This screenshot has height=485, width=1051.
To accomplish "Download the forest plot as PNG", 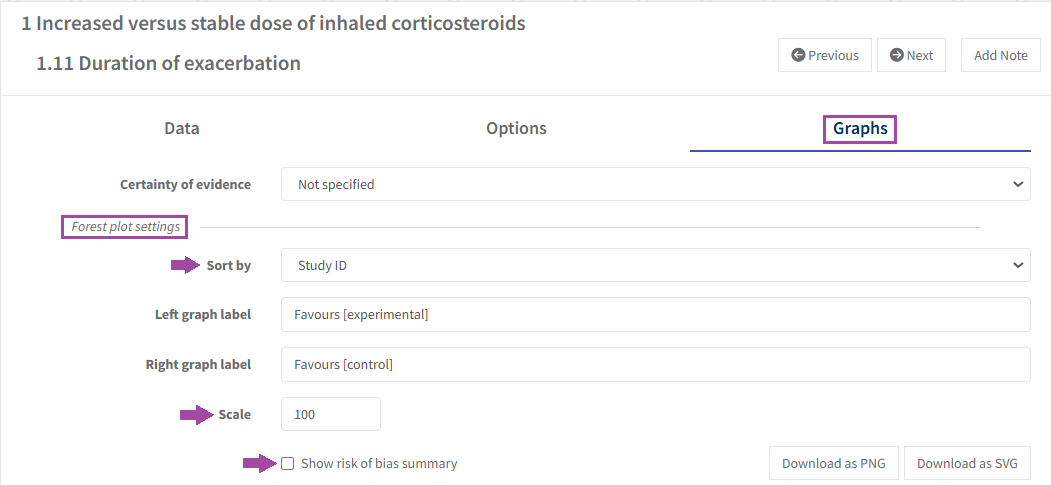I will [x=834, y=463].
